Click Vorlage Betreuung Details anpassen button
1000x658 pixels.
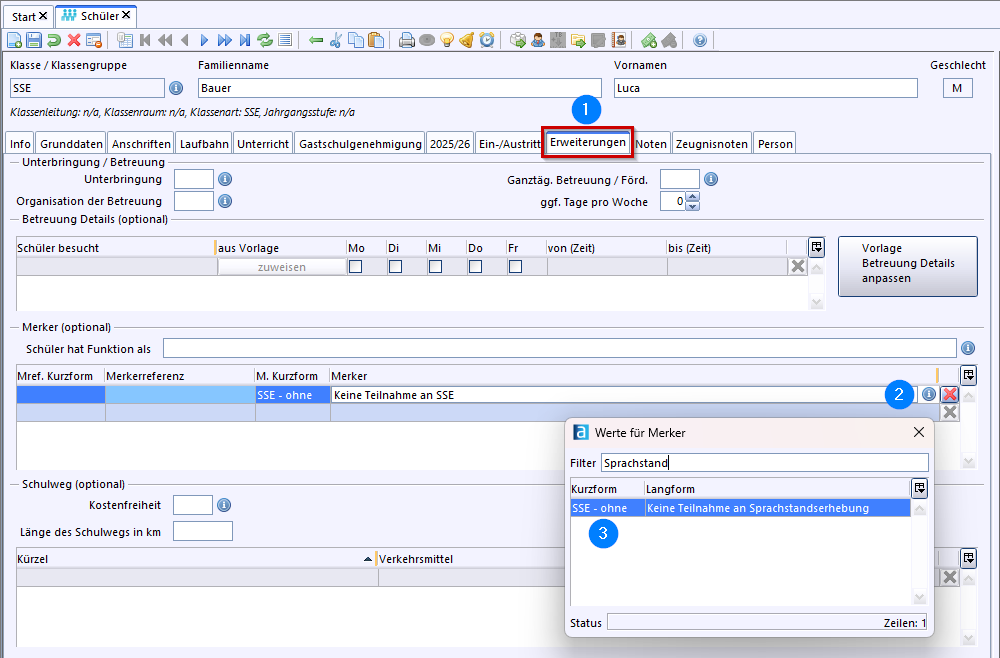(907, 265)
